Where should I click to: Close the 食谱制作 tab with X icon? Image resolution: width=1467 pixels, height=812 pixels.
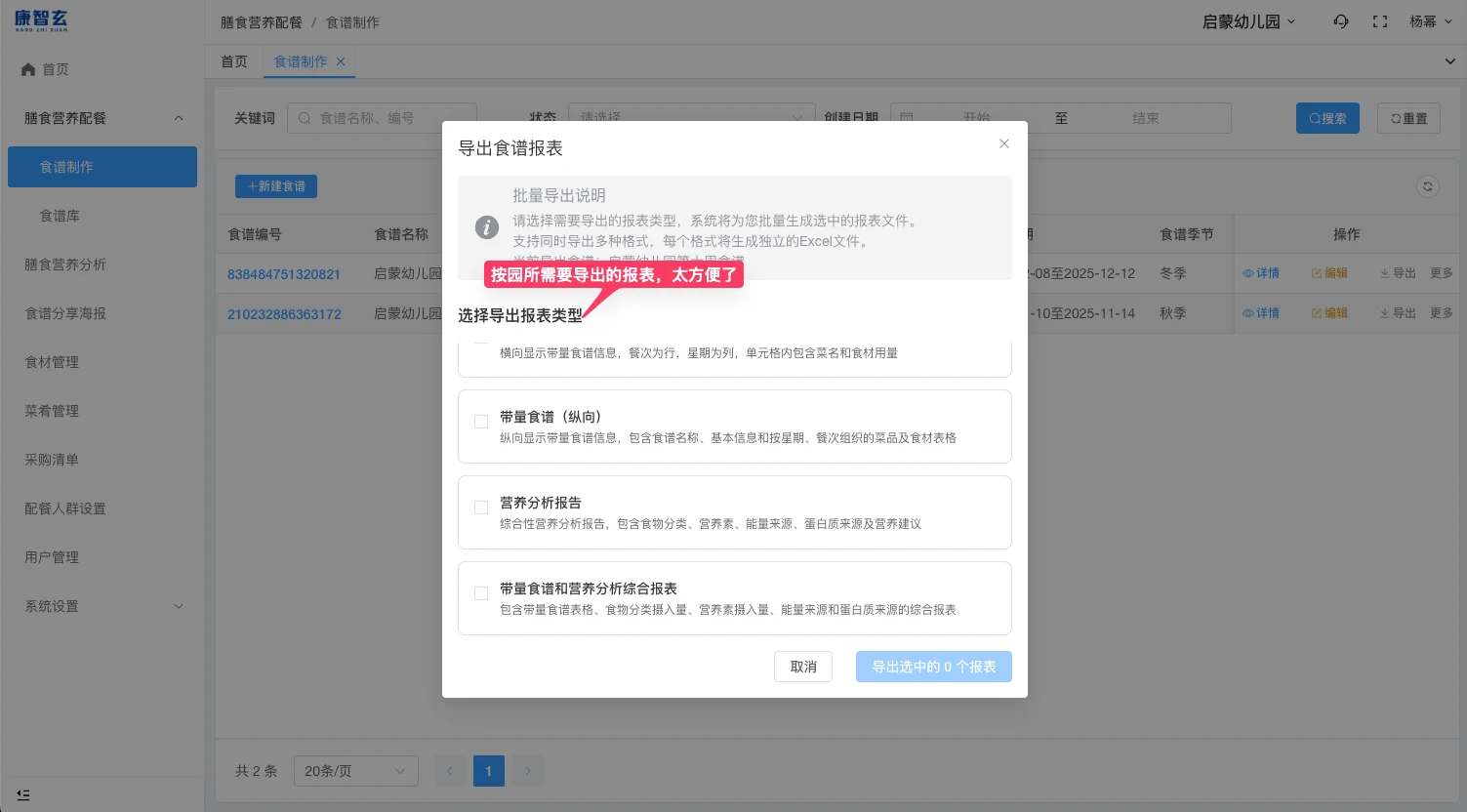341,61
